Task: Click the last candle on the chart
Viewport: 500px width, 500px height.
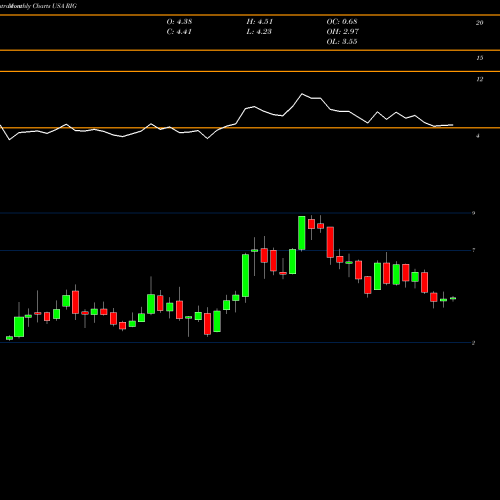Action: pyautogui.click(x=453, y=298)
